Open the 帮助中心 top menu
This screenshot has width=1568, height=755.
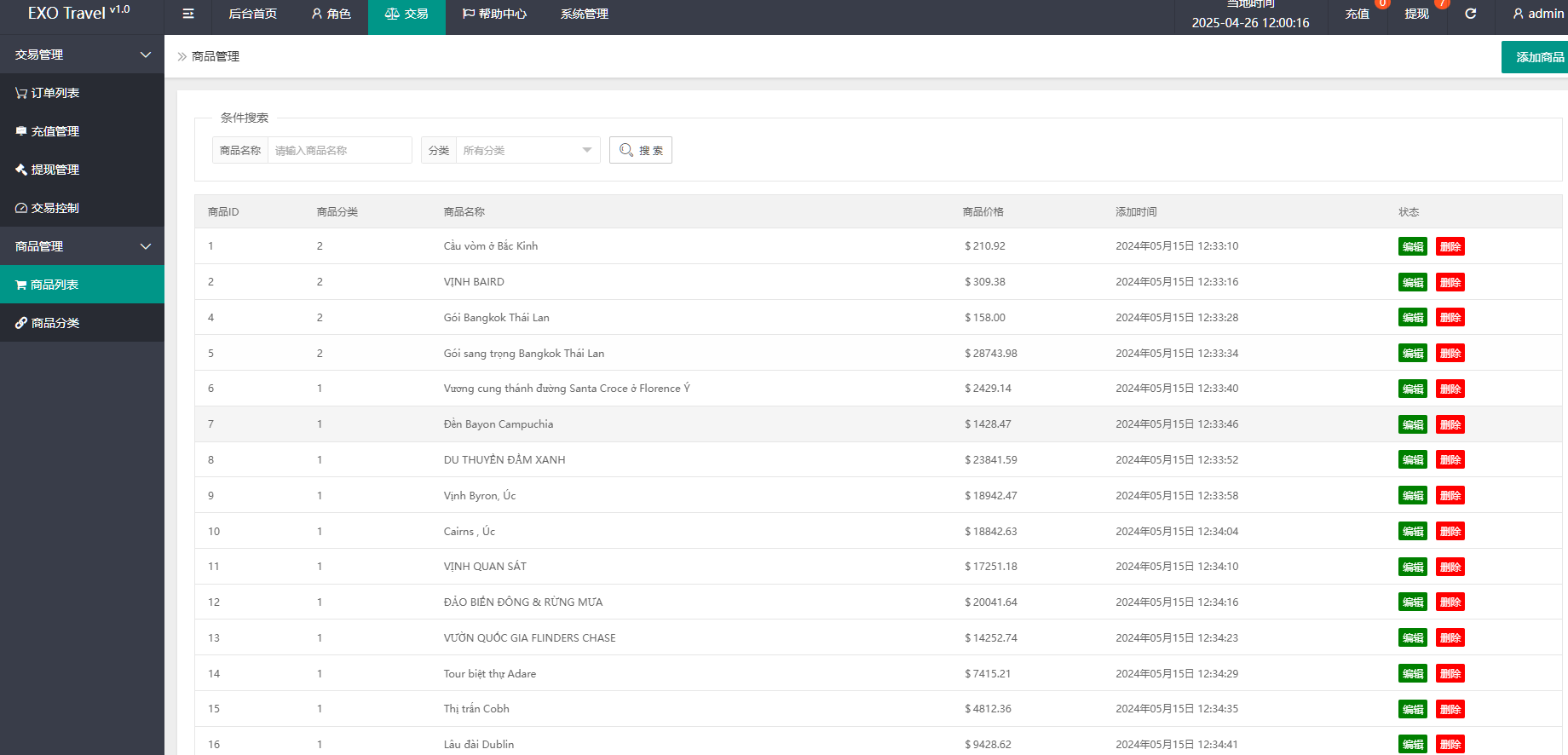pyautogui.click(x=494, y=14)
